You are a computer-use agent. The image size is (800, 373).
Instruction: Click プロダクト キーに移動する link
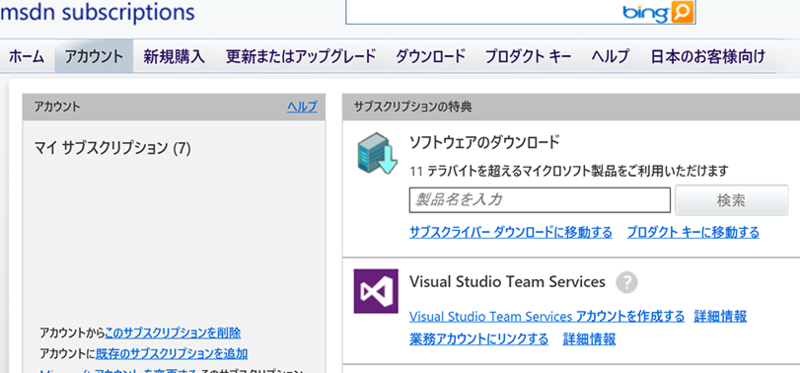coord(693,233)
